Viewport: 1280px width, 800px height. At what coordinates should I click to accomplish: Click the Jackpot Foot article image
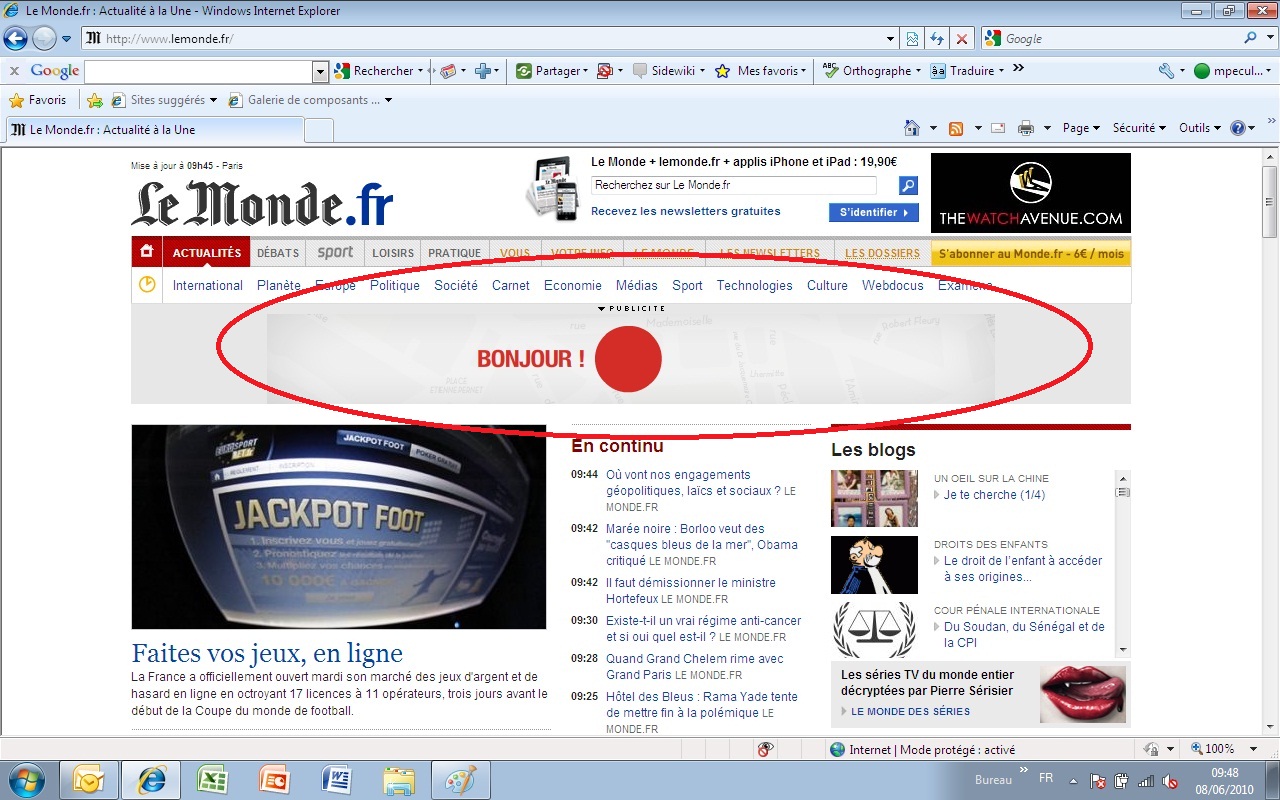[x=339, y=527]
